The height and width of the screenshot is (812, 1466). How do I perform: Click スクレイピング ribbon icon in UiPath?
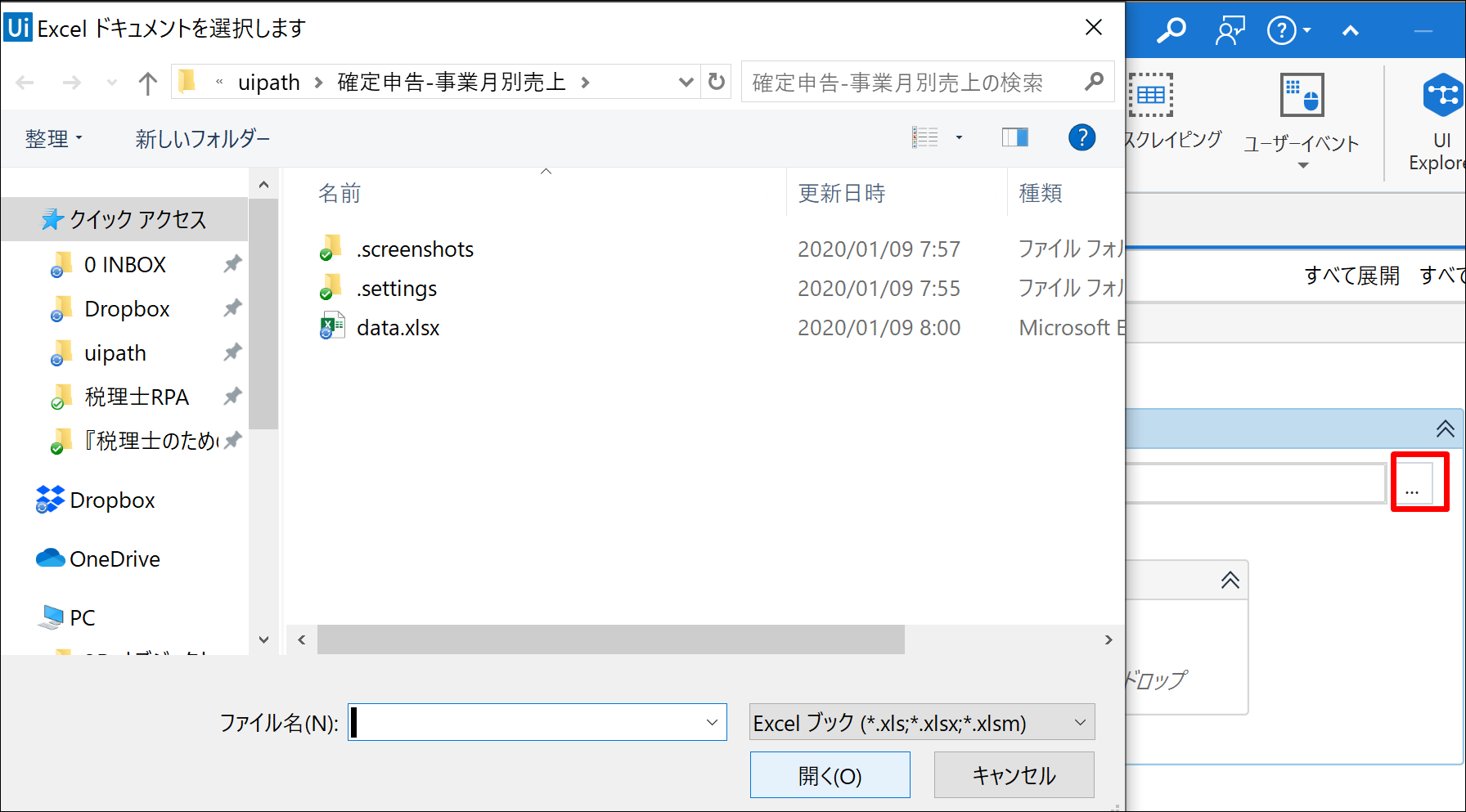pyautogui.click(x=1151, y=95)
